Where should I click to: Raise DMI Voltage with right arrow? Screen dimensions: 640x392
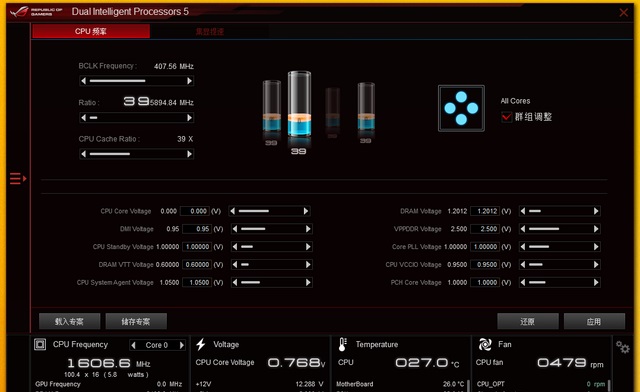(x=308, y=229)
